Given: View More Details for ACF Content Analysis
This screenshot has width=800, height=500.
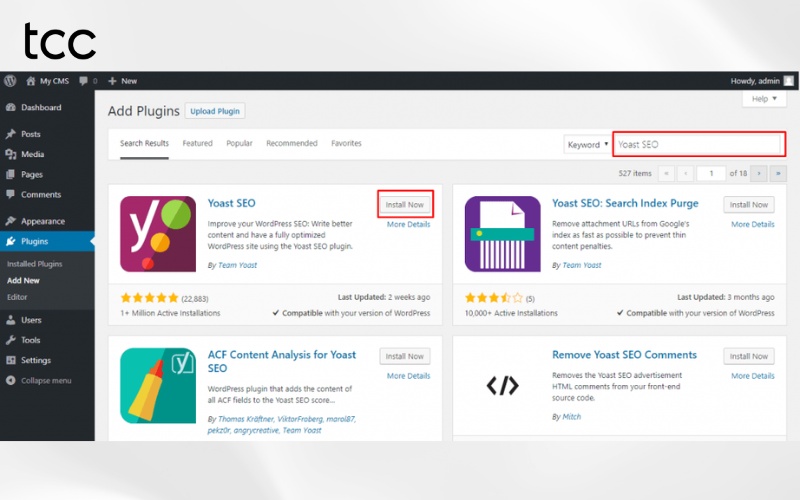Looking at the screenshot, I should pos(408,376).
